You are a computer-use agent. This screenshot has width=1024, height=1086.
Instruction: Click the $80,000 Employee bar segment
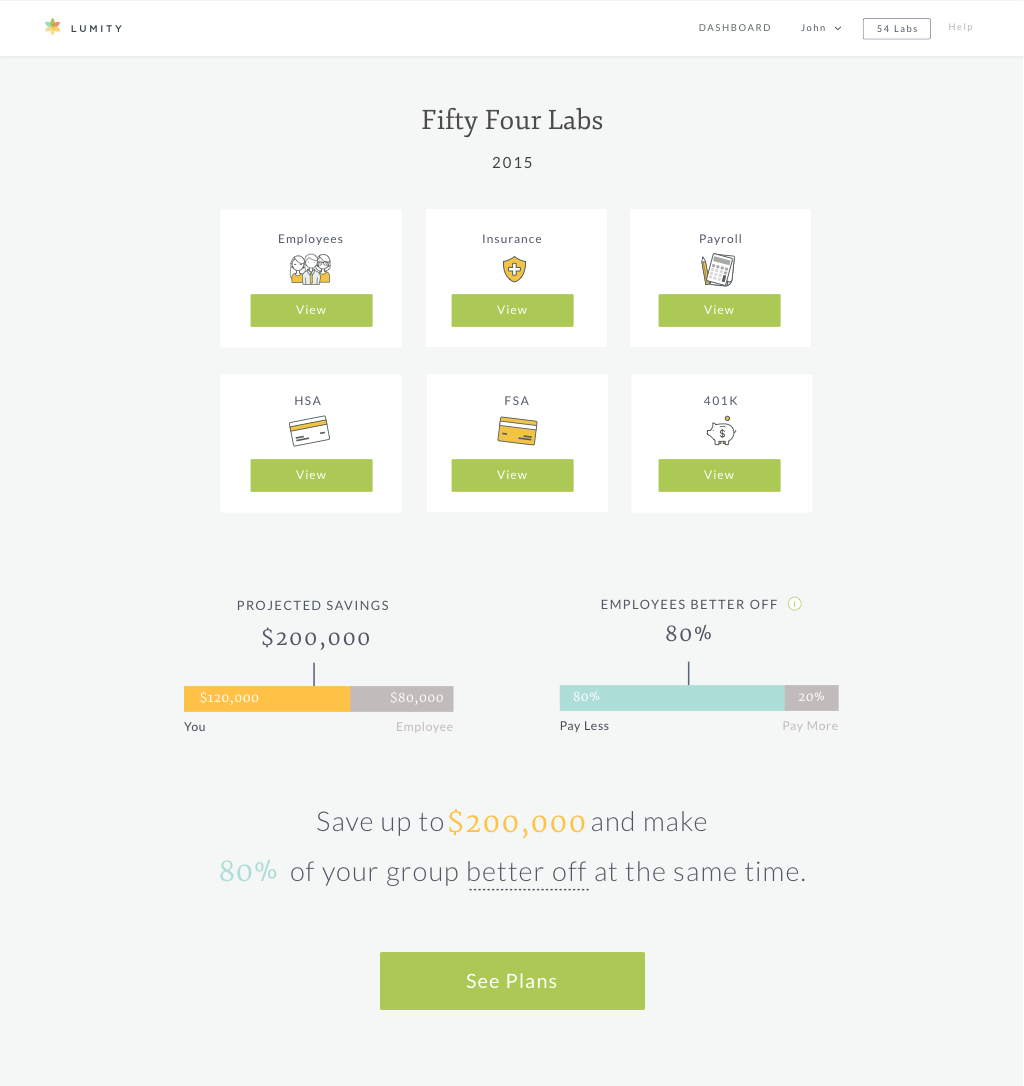(x=402, y=698)
